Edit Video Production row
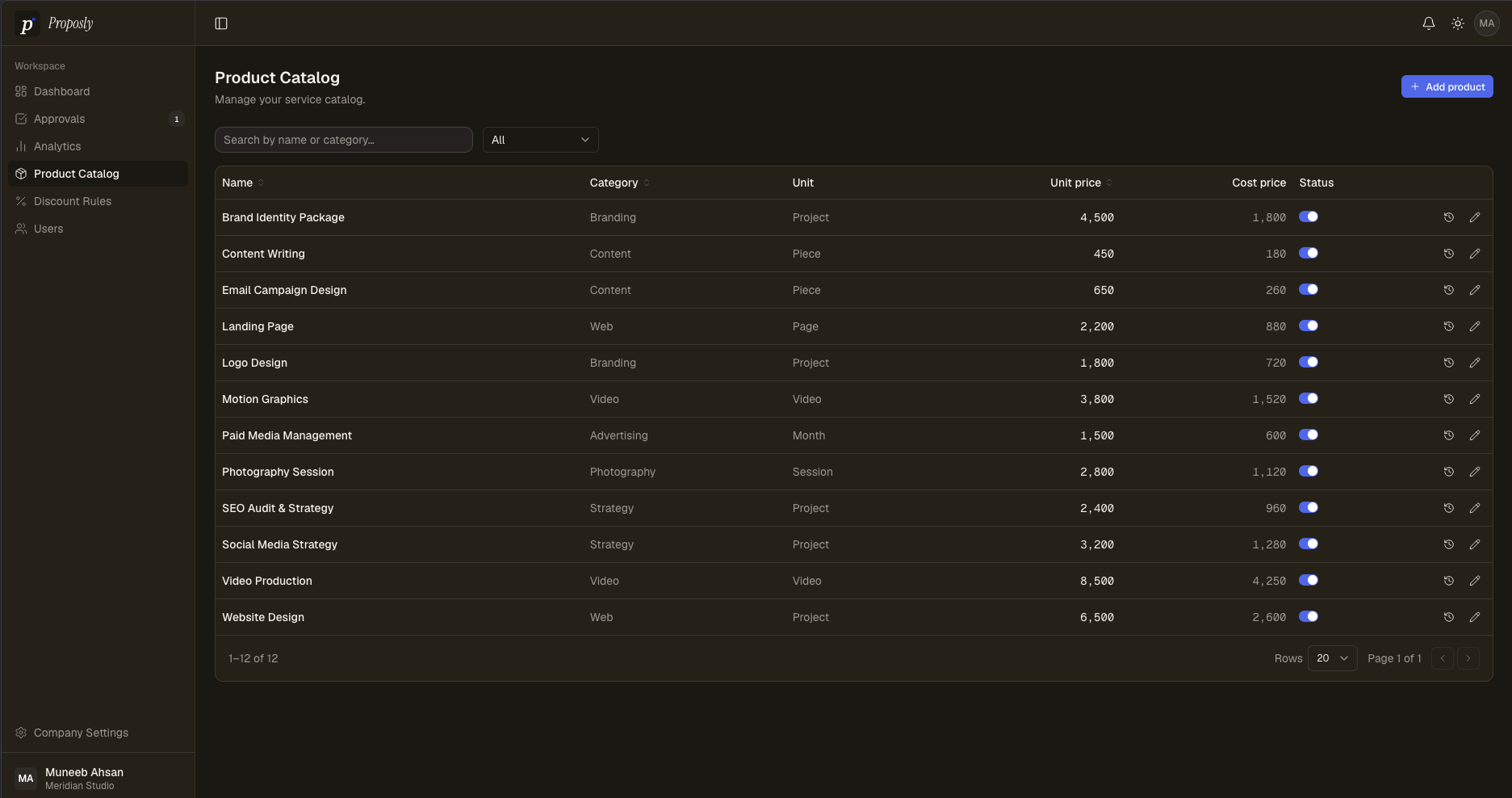Viewport: 1512px width, 798px height. tap(1475, 581)
